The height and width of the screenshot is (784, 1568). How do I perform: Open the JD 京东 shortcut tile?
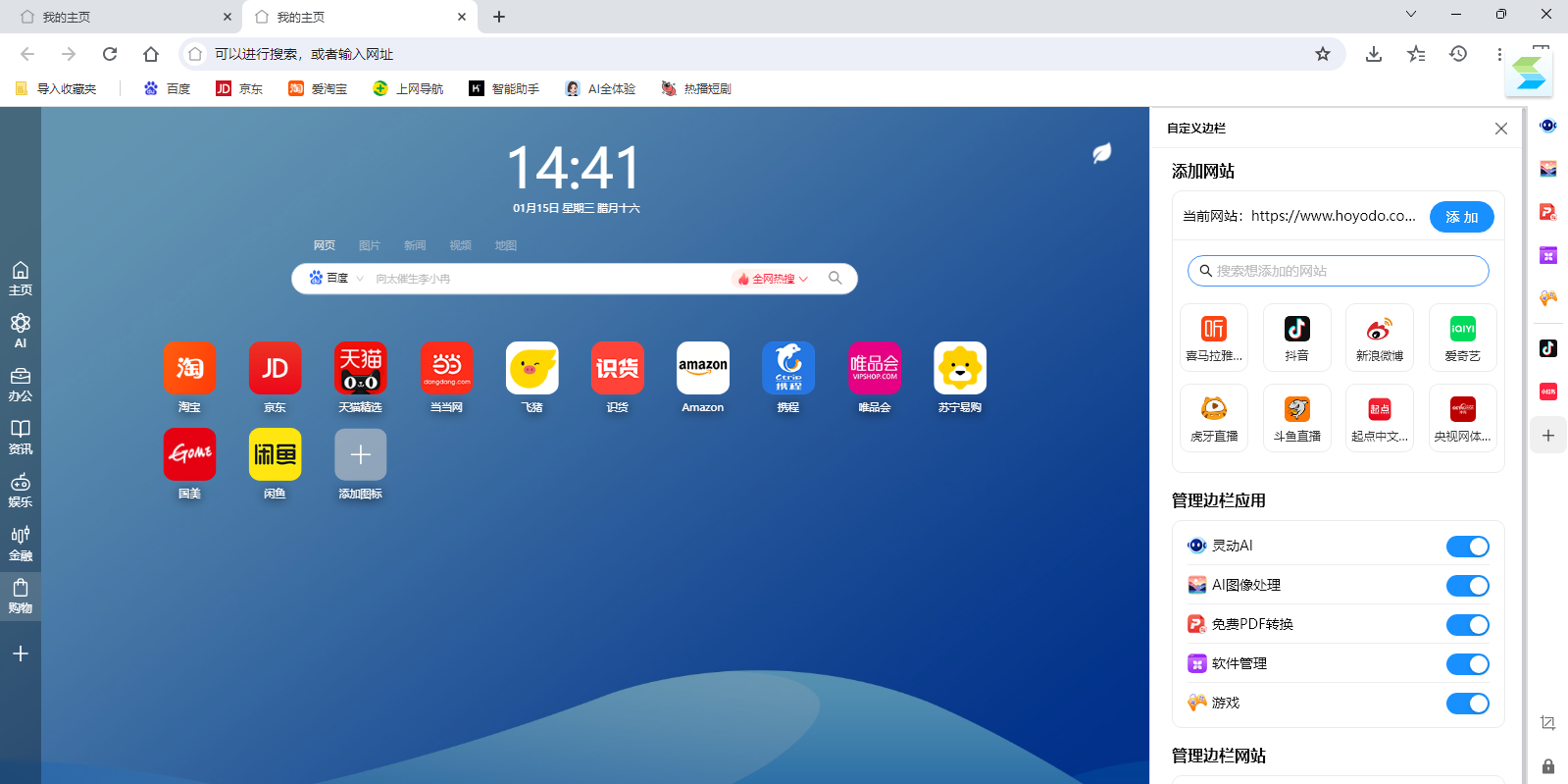coord(275,368)
